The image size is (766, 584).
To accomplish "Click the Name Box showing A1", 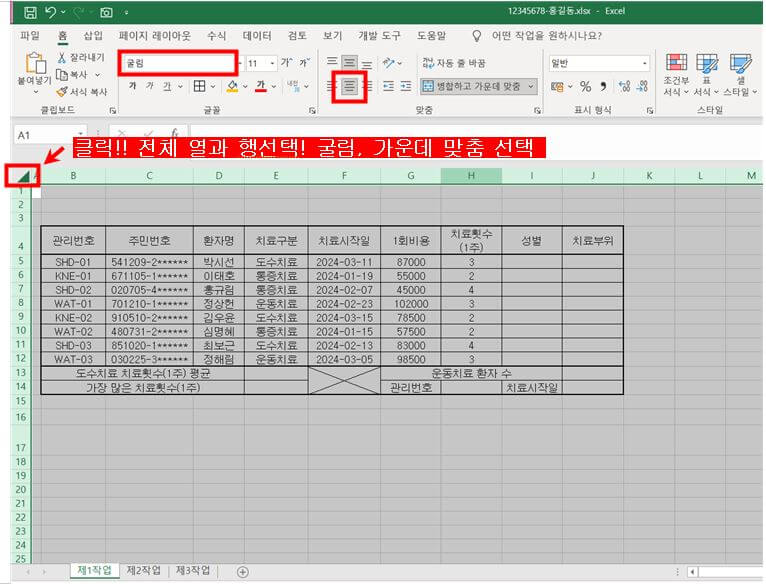I will coord(49,135).
